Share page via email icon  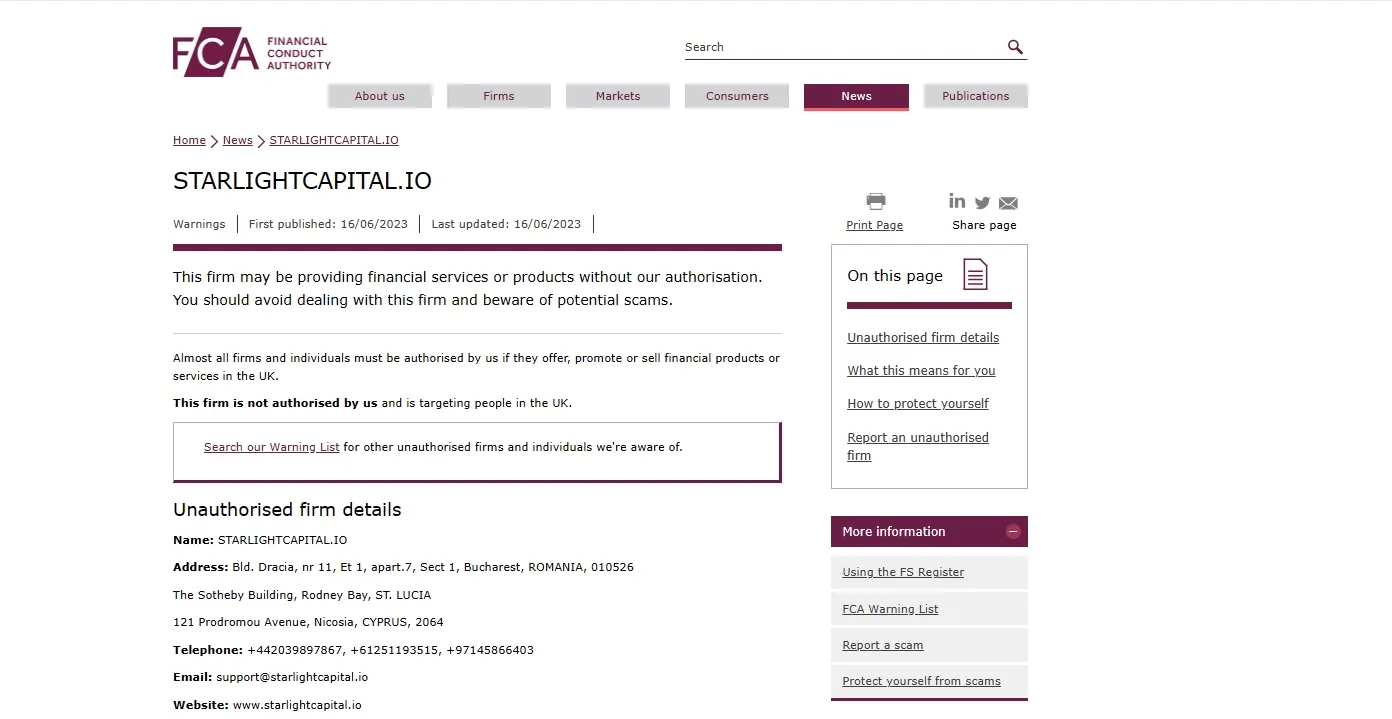[x=1008, y=203]
